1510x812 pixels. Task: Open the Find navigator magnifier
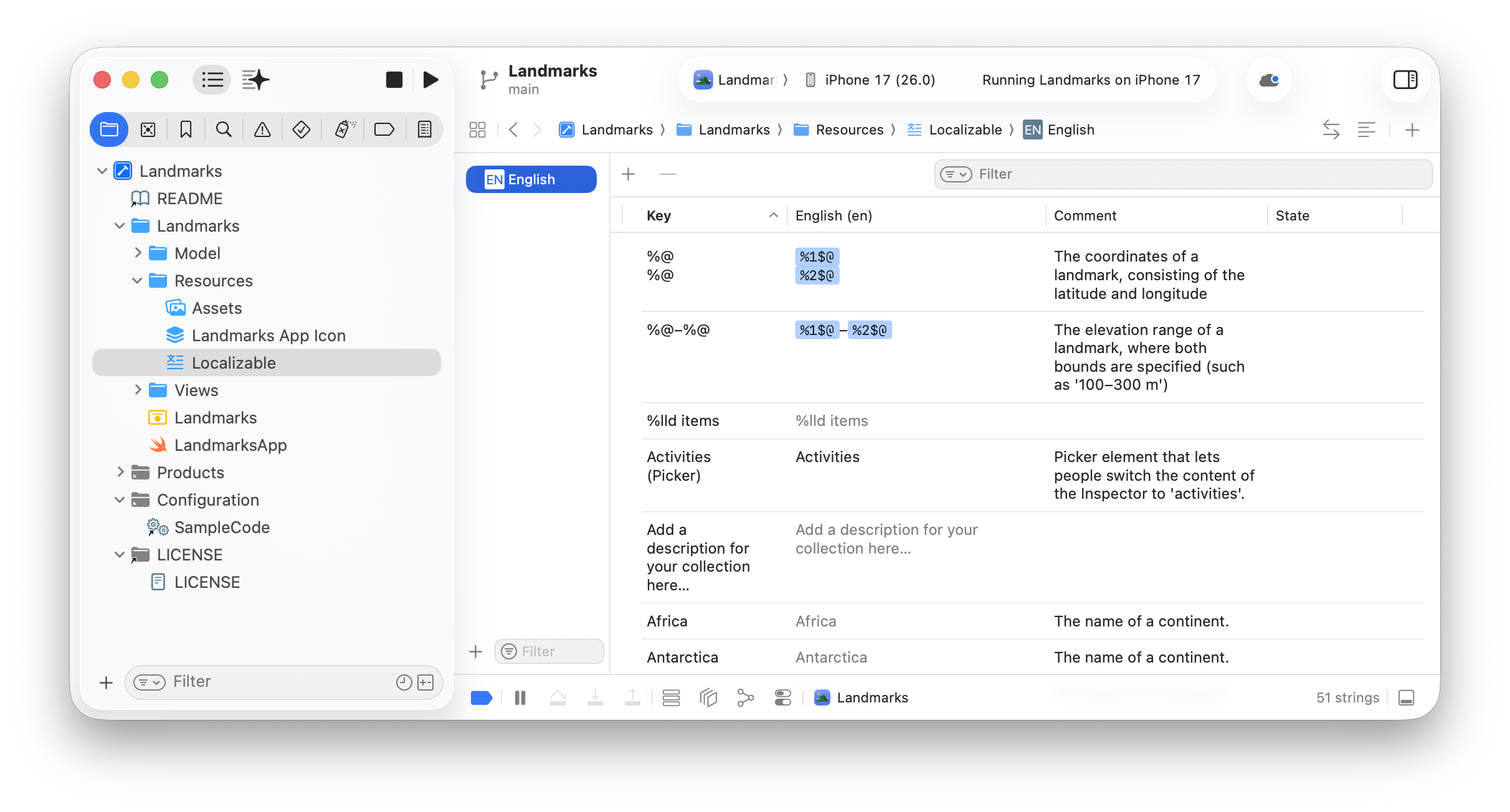(x=224, y=130)
